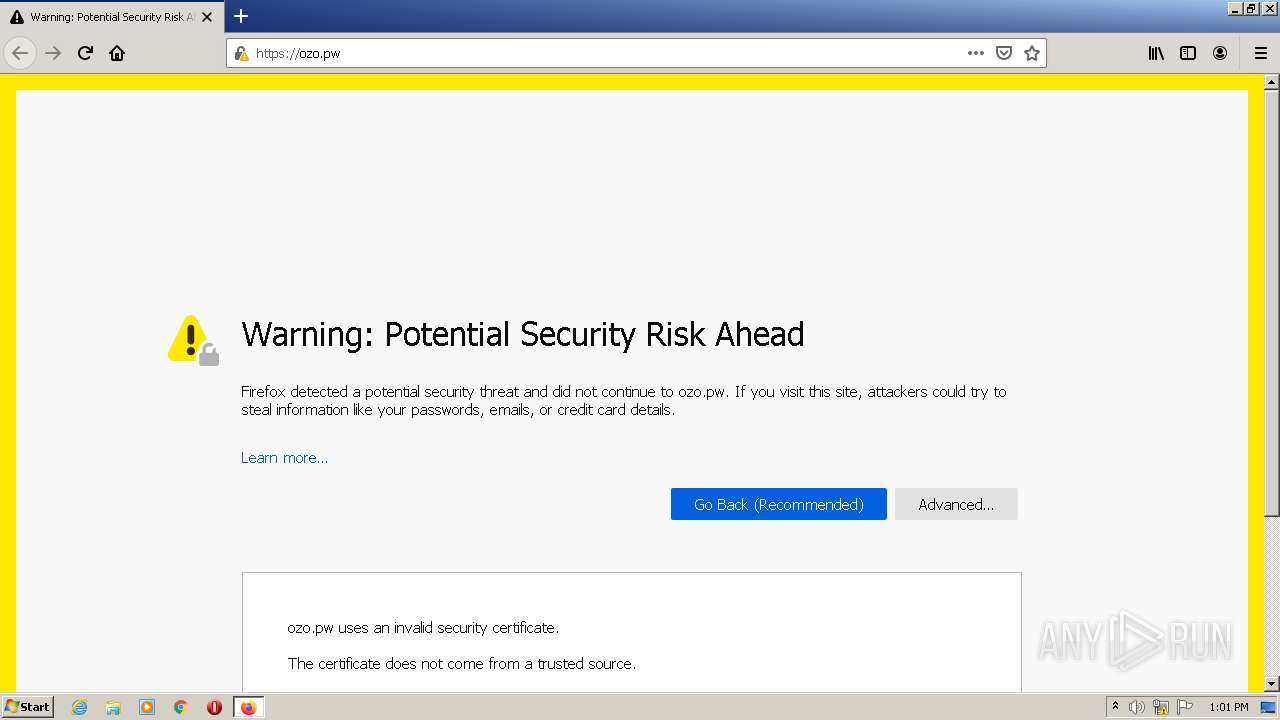Open a new tab

coord(241,16)
